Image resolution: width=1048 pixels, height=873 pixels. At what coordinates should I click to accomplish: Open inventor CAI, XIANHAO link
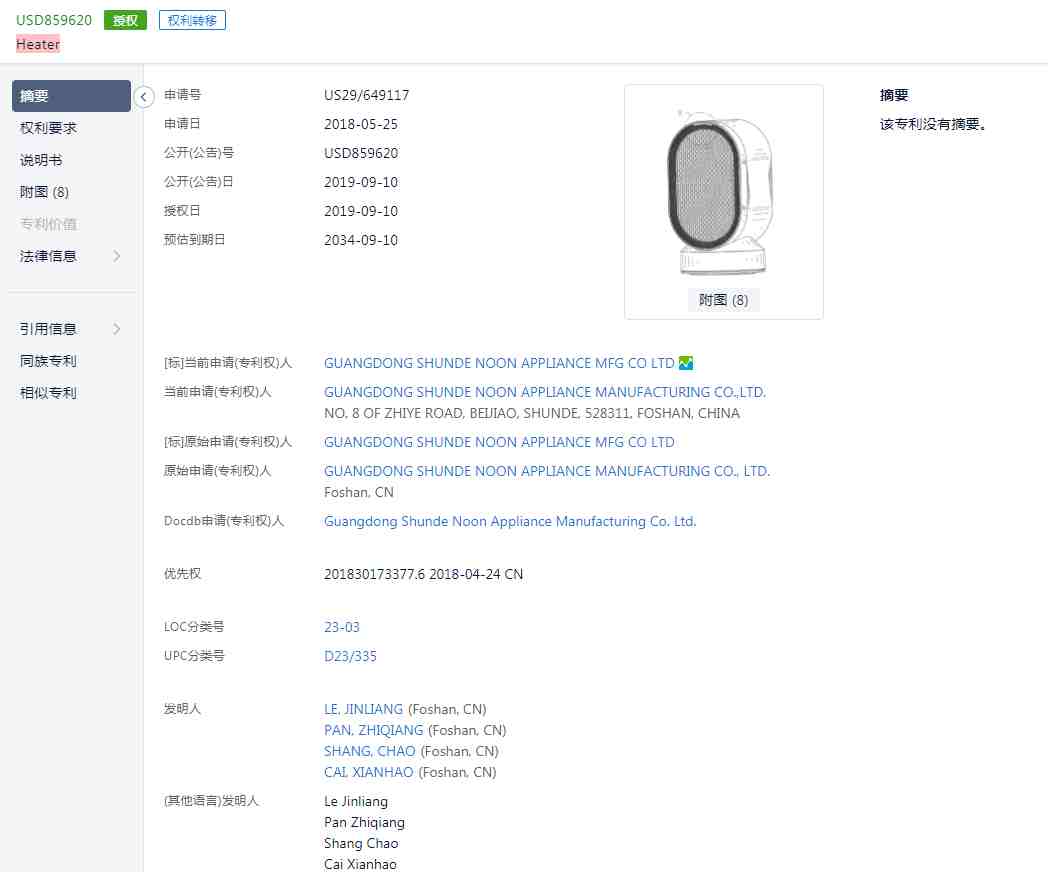pyautogui.click(x=368, y=772)
